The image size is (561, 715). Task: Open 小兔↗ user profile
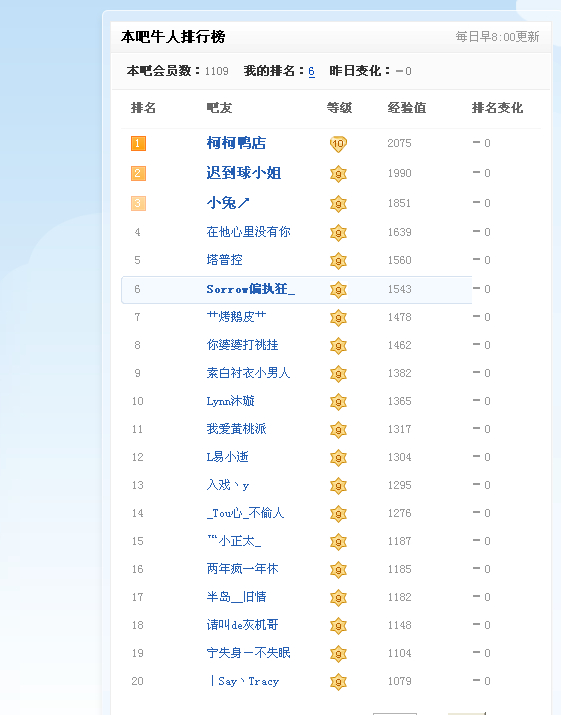(228, 203)
